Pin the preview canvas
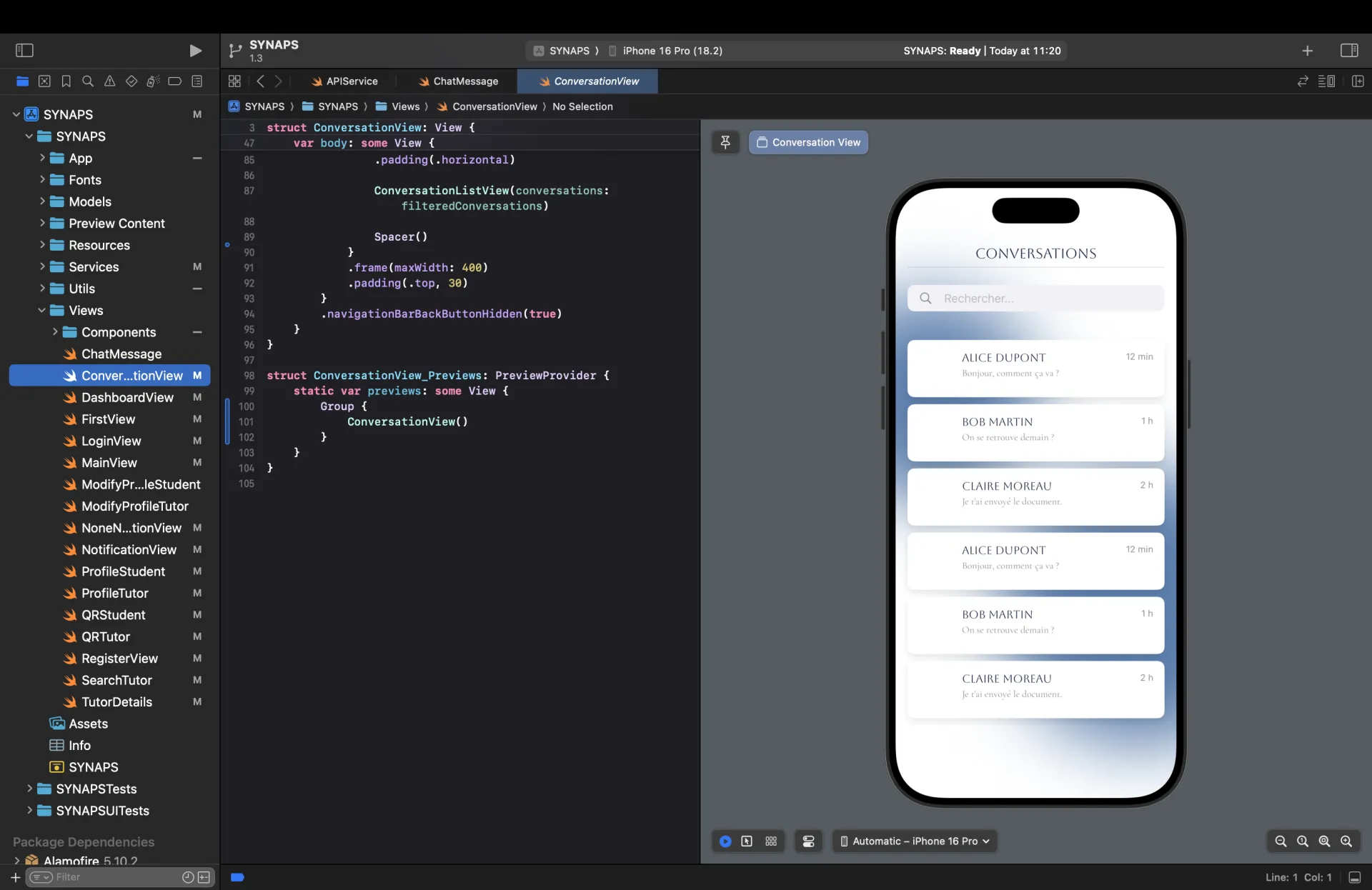The width and height of the screenshot is (1372, 890). tap(725, 142)
